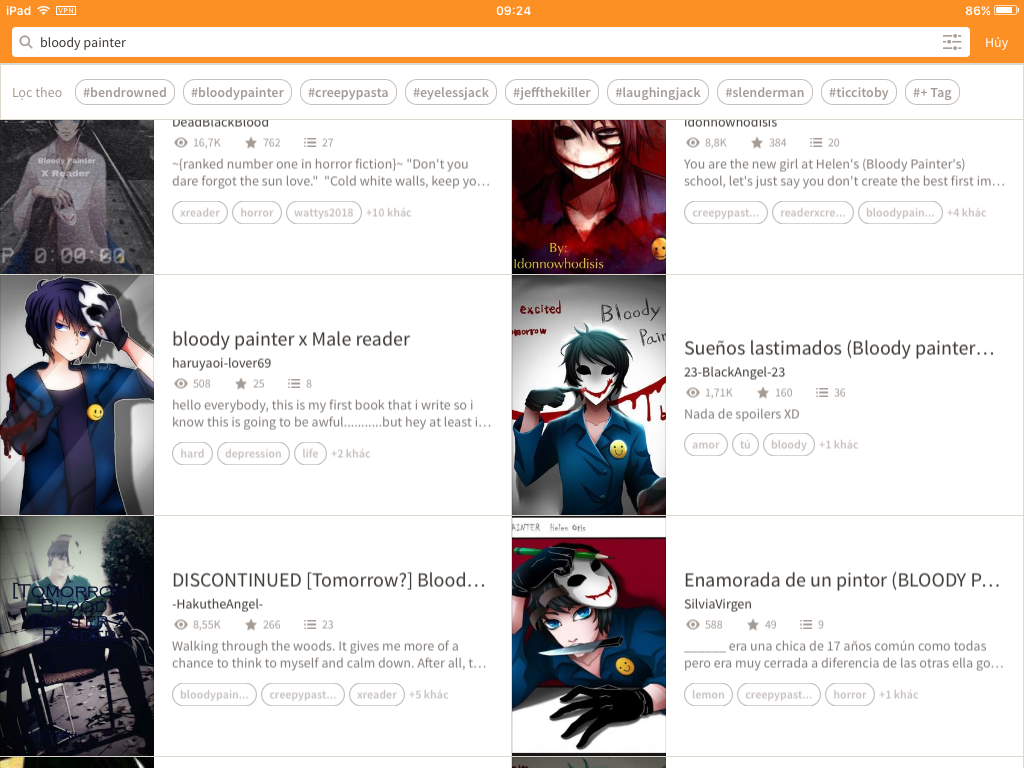Viewport: 1024px width, 768px height.
Task: Select the 'creepypast...' tag under the DISCONTINUED story
Action: [x=303, y=694]
